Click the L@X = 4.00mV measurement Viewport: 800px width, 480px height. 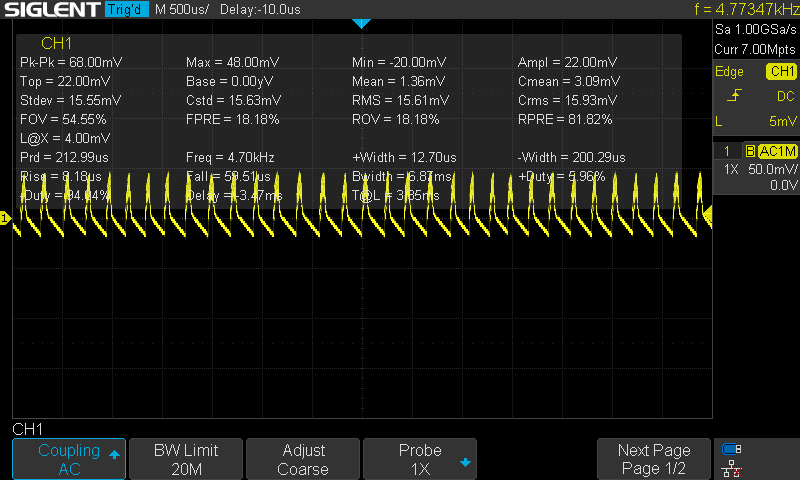pos(65,138)
